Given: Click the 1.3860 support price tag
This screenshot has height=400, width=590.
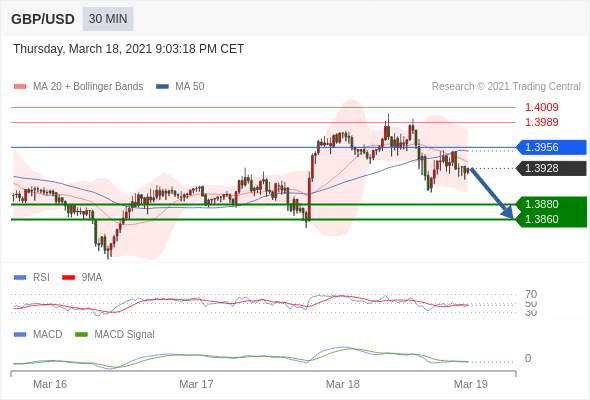Looking at the screenshot, I should point(552,219).
